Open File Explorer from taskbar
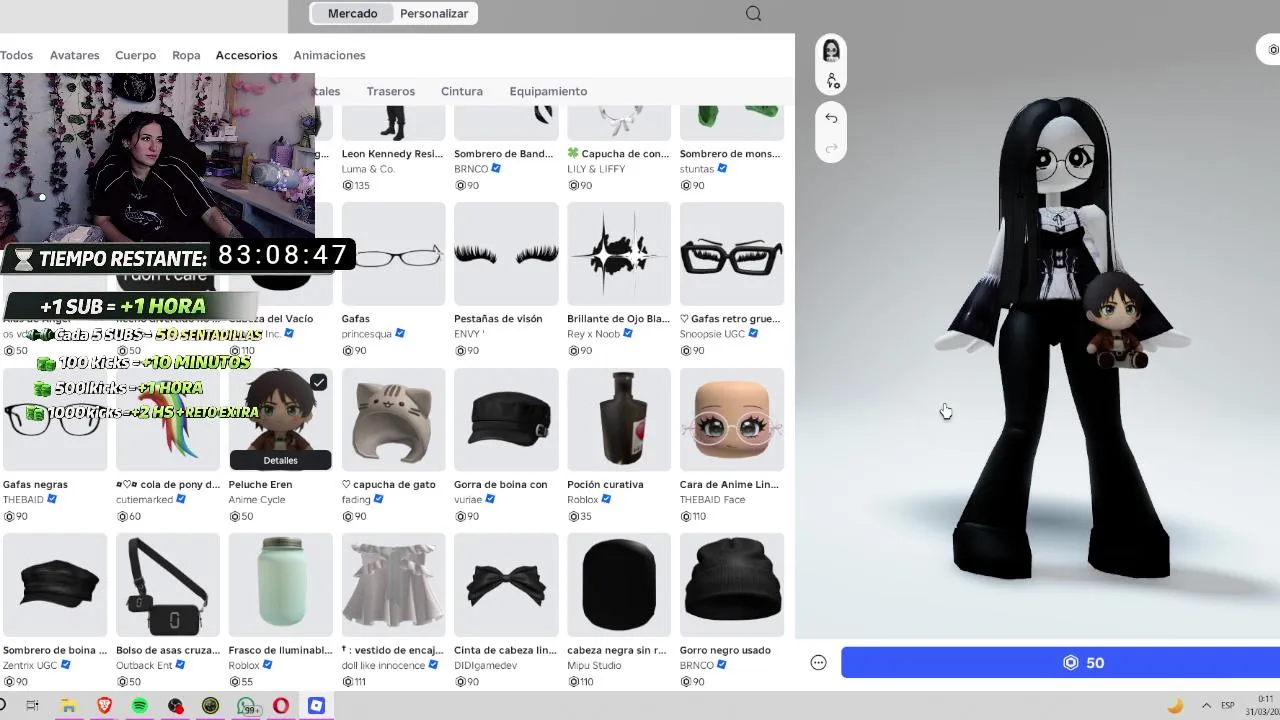The image size is (1280, 720). (x=68, y=706)
